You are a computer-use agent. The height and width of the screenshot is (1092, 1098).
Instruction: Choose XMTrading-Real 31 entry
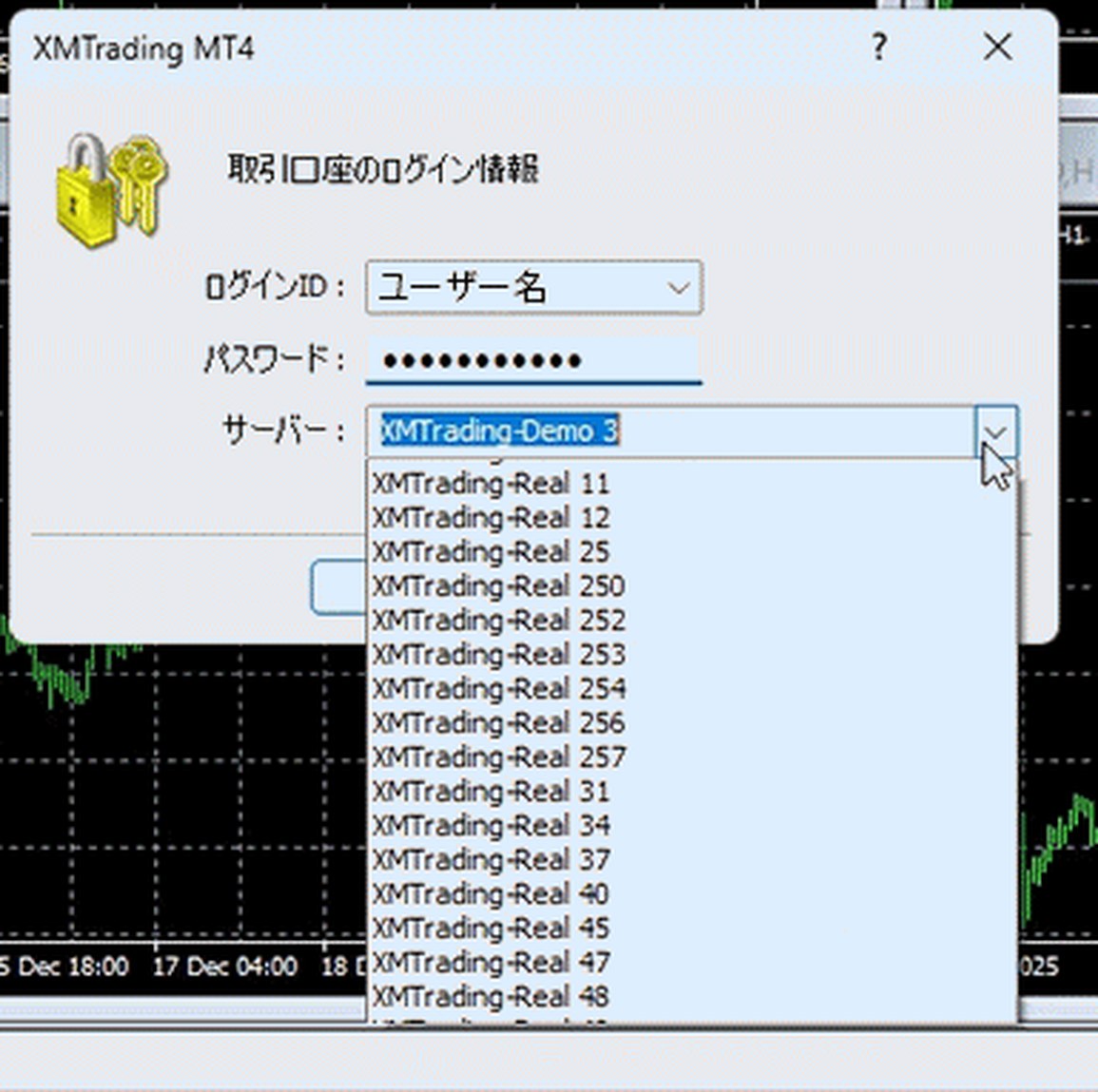692,792
